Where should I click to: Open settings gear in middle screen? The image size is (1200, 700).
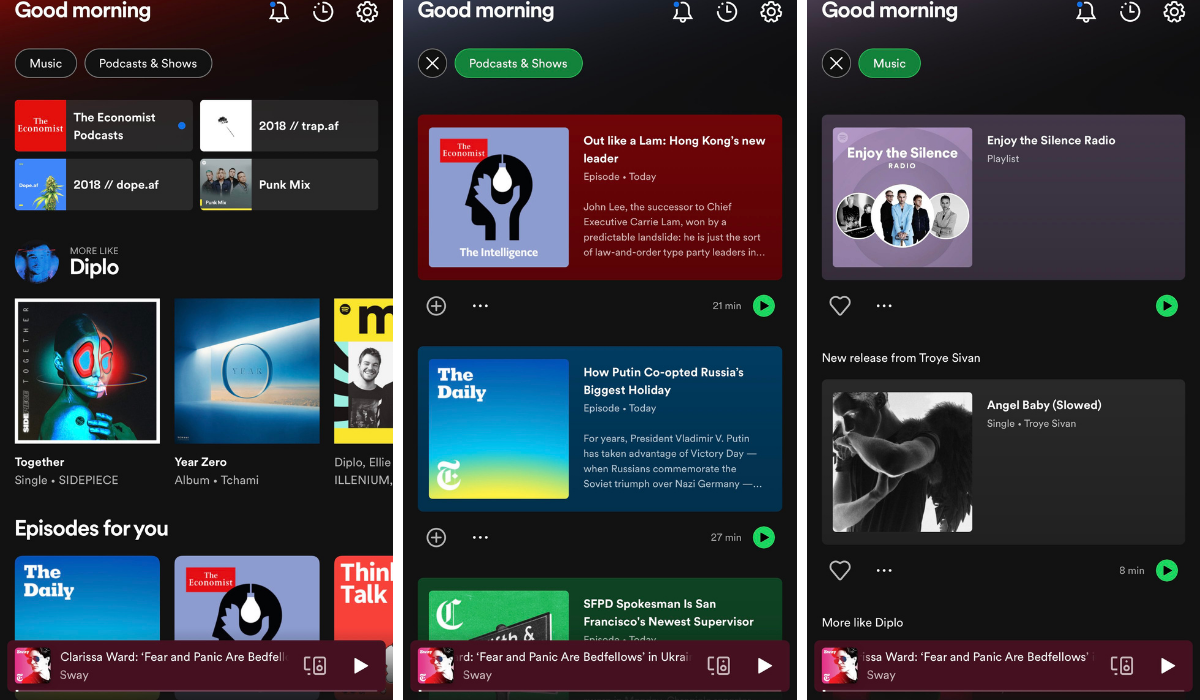point(771,12)
